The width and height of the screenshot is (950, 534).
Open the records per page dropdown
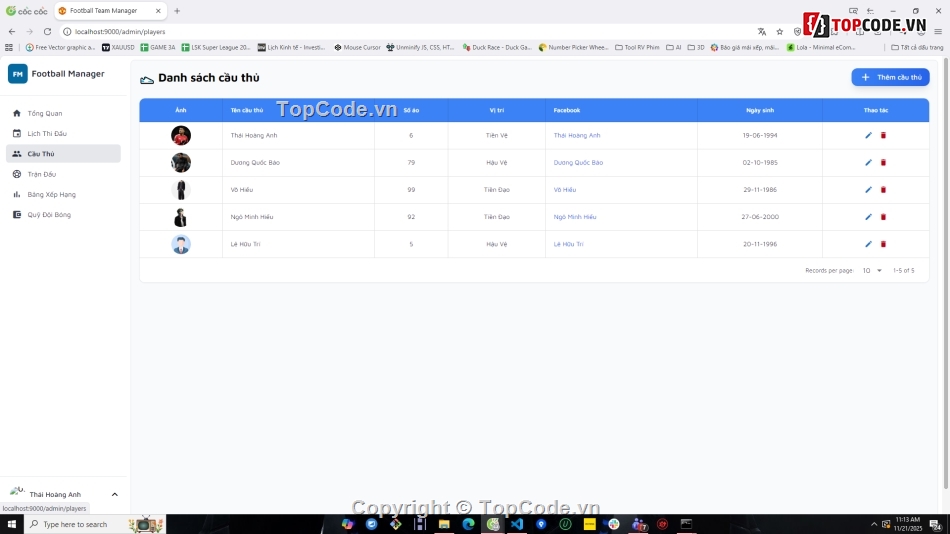click(x=872, y=270)
